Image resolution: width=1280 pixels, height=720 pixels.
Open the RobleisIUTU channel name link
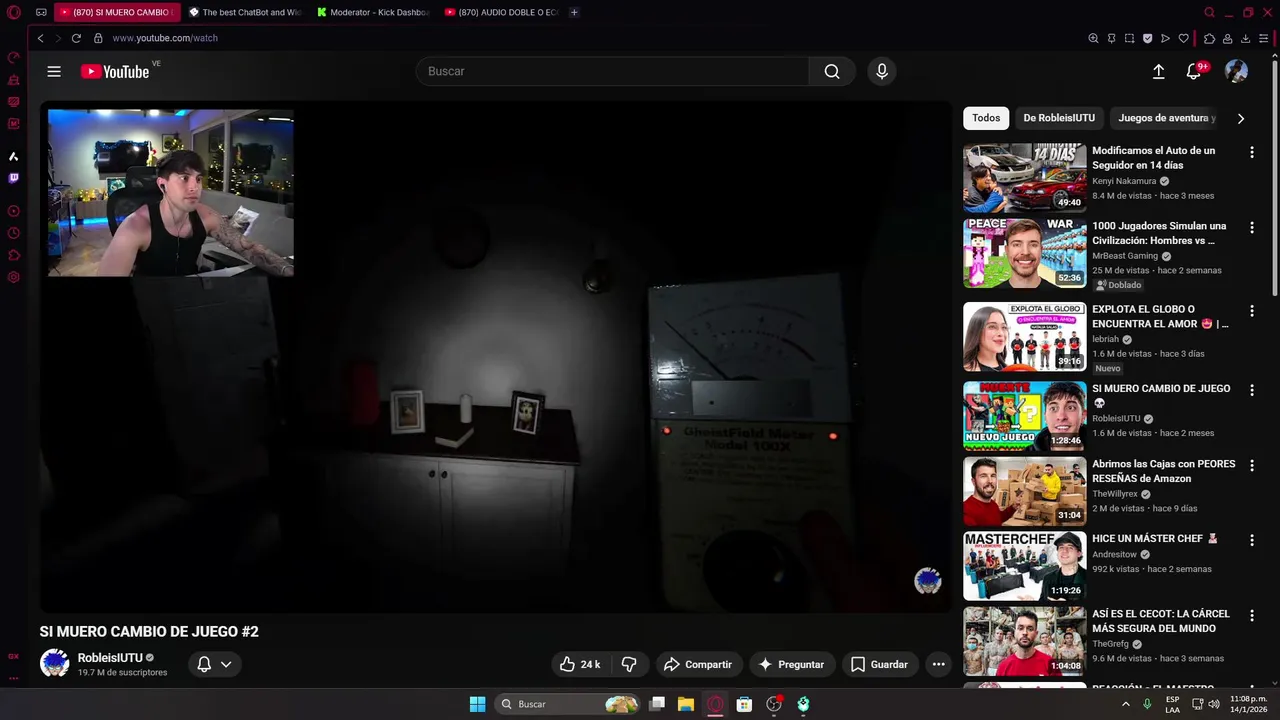[x=110, y=658]
